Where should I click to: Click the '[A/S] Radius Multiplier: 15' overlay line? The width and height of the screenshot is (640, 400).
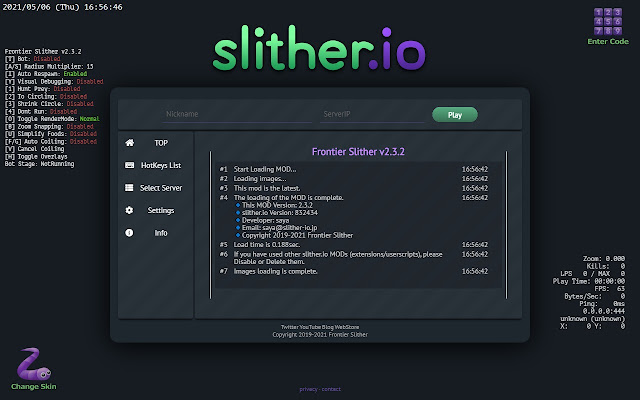coord(49,67)
